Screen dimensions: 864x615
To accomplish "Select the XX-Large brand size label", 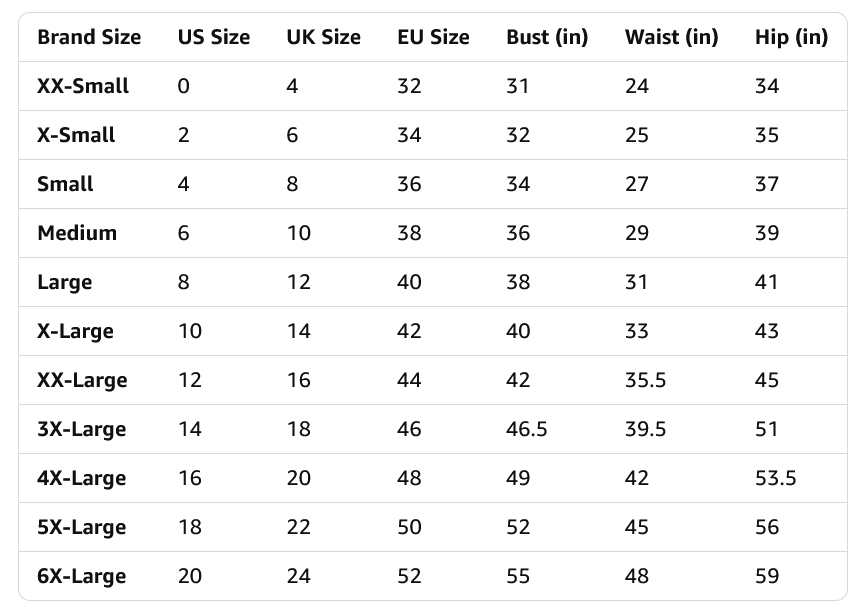I will (82, 380).
